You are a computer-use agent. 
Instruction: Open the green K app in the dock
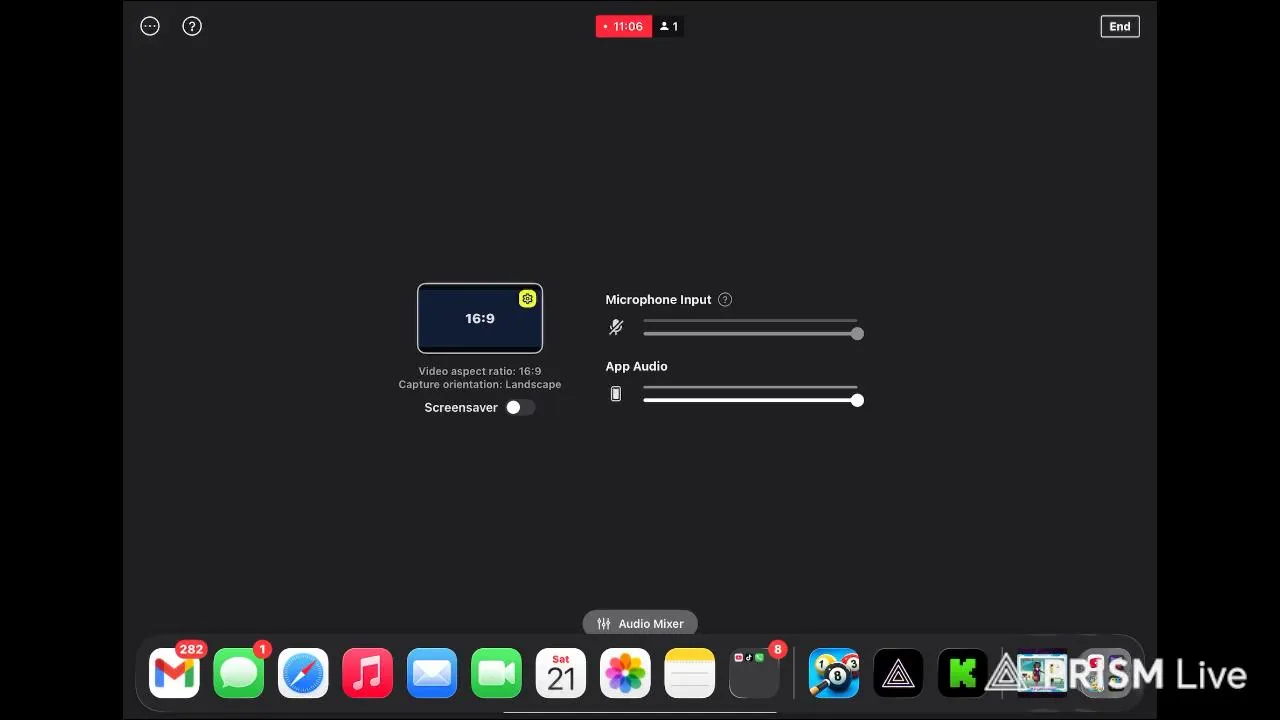click(963, 674)
